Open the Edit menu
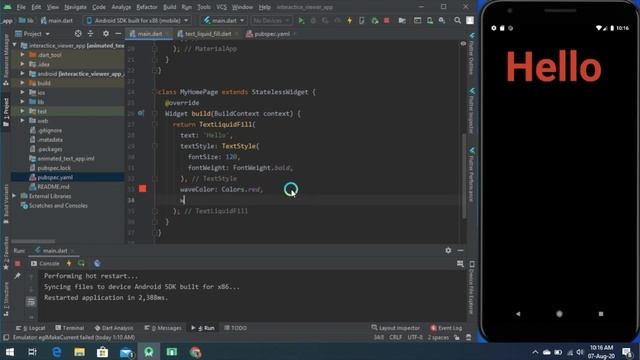 click(x=36, y=7)
